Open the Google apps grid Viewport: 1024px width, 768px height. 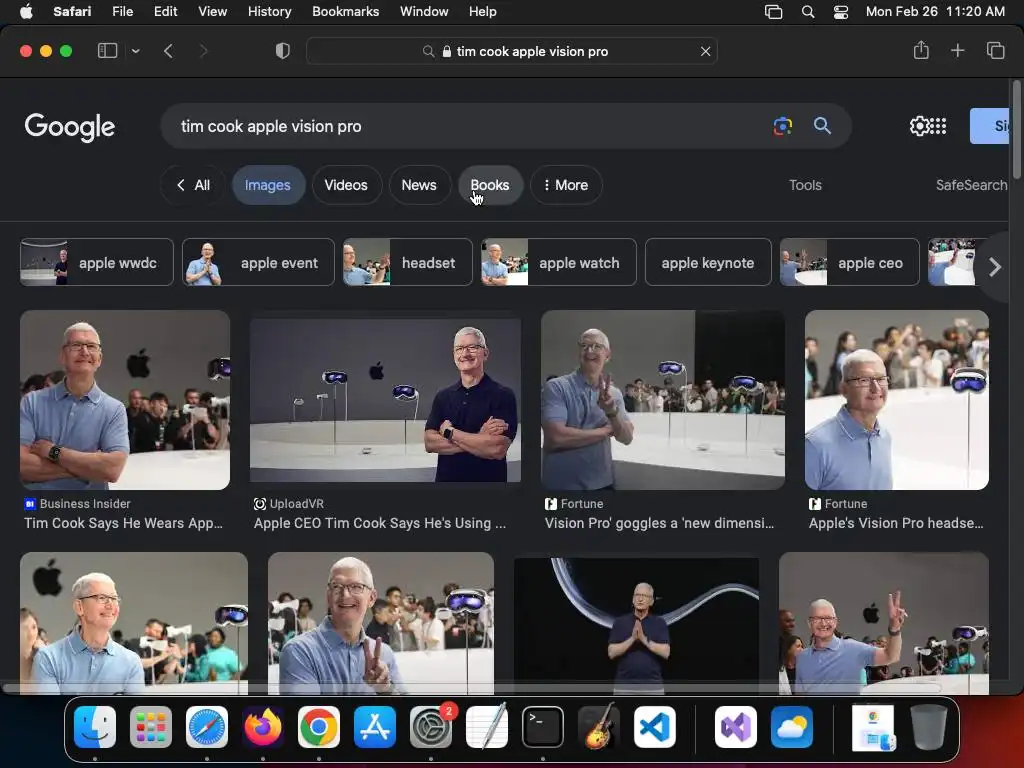938,126
